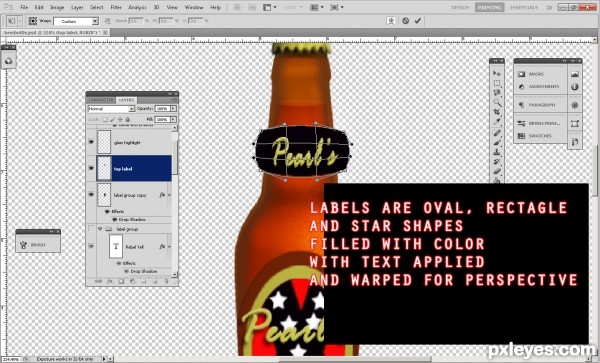Image resolution: width=600 pixels, height=363 pixels.
Task: Select the Crop tool
Action: (x=497, y=112)
